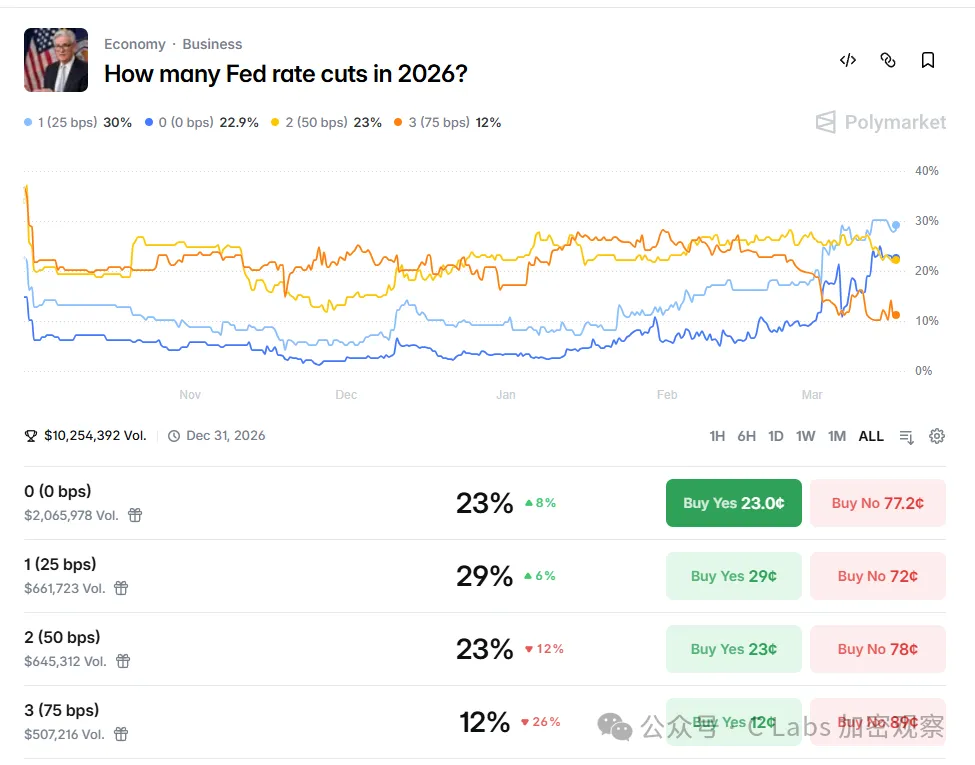Buy Yes at 23.0¢ for 0 bps
This screenshot has width=975, height=765.
734,503
